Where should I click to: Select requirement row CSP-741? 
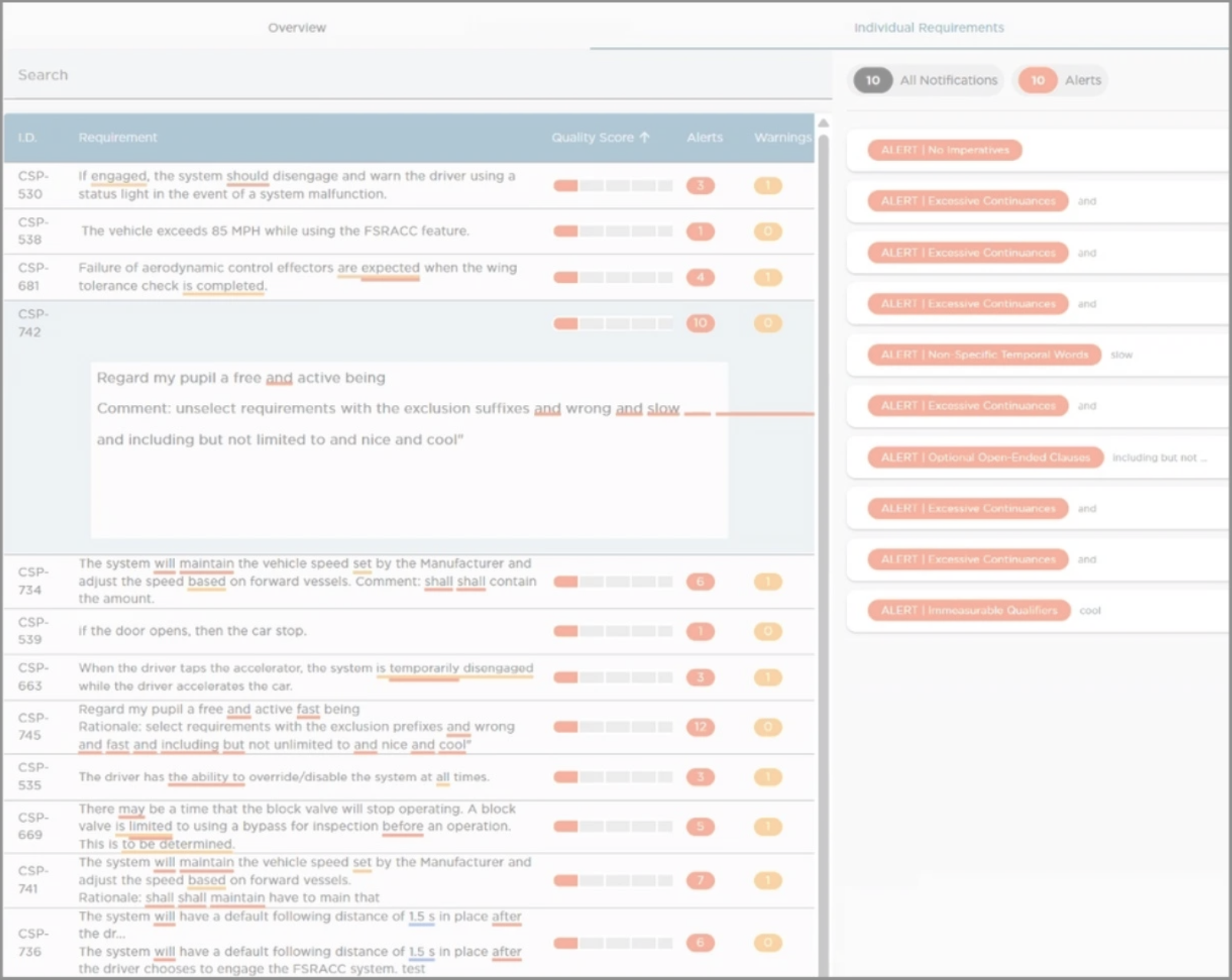tap(409, 880)
